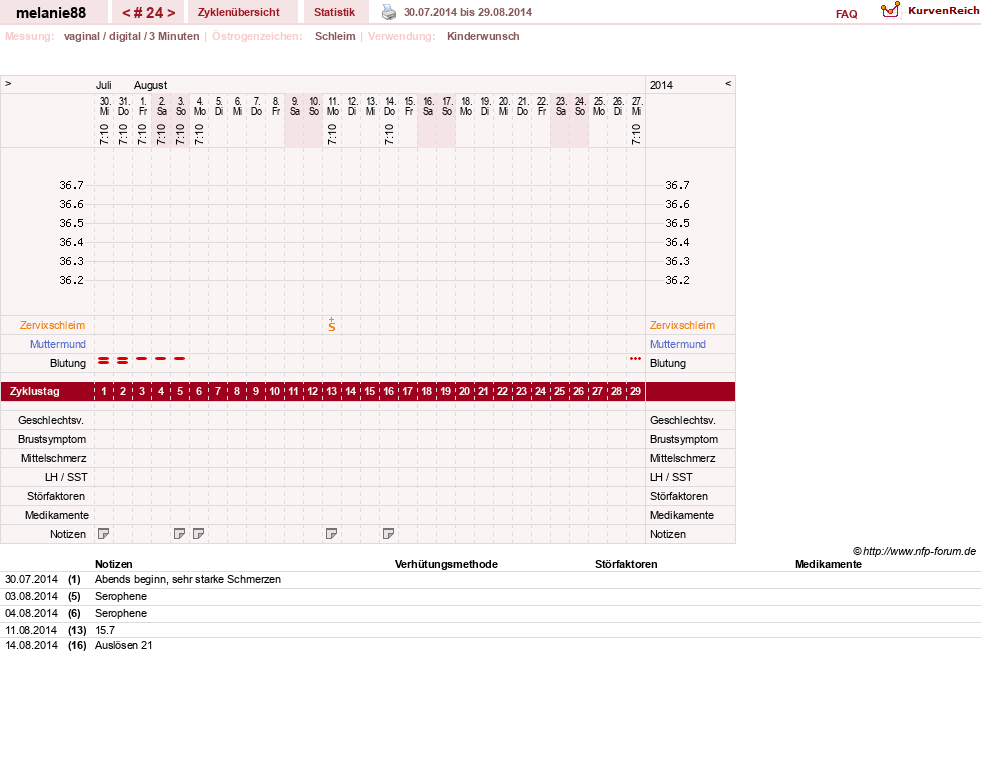Click left Muttermund label
The width and height of the screenshot is (981, 763).
[58, 344]
